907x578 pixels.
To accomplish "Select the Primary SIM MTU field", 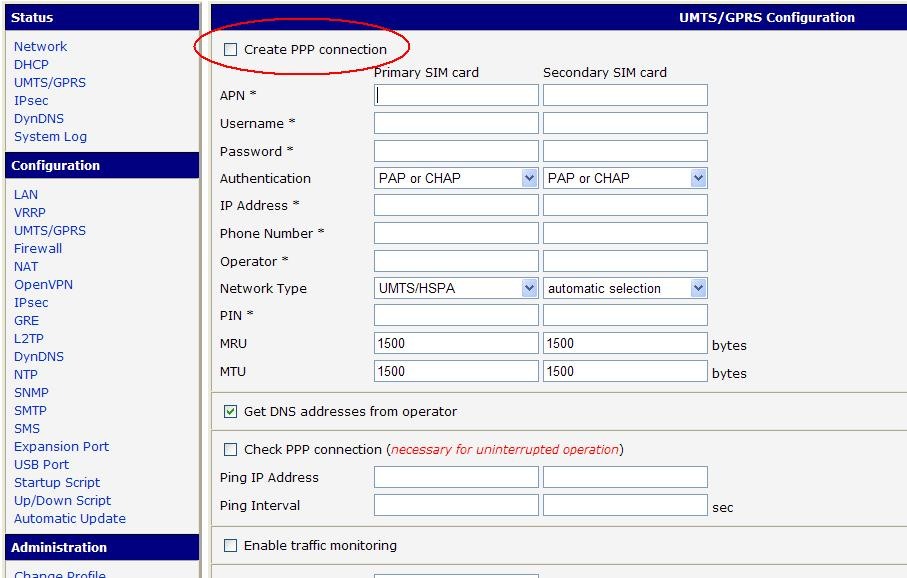I will click(456, 371).
